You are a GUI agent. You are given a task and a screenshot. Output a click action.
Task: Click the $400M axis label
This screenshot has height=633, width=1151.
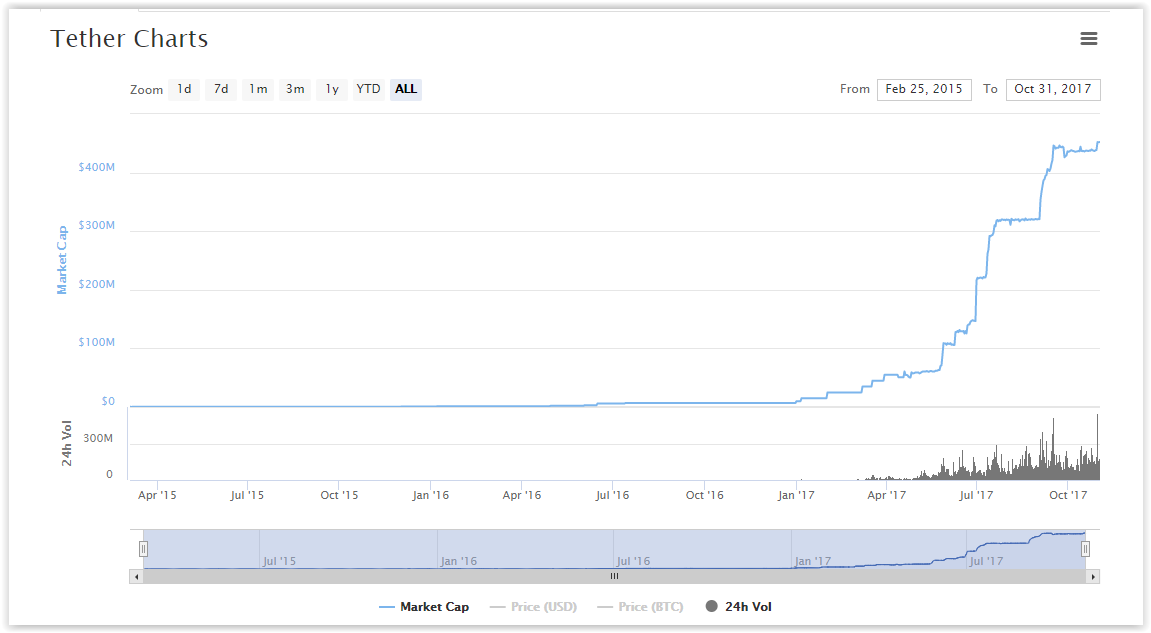click(97, 167)
